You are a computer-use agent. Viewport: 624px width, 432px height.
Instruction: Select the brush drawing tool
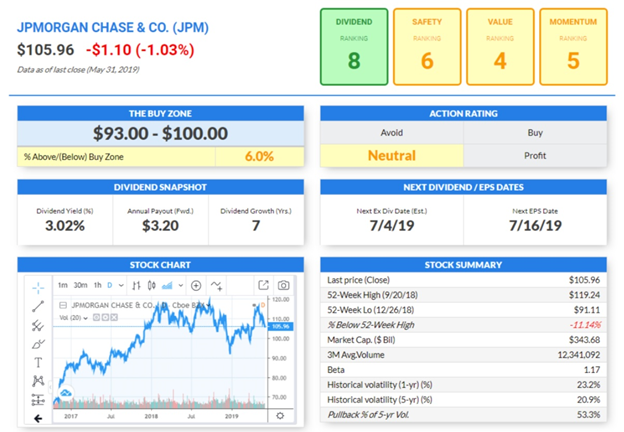coord(38,344)
